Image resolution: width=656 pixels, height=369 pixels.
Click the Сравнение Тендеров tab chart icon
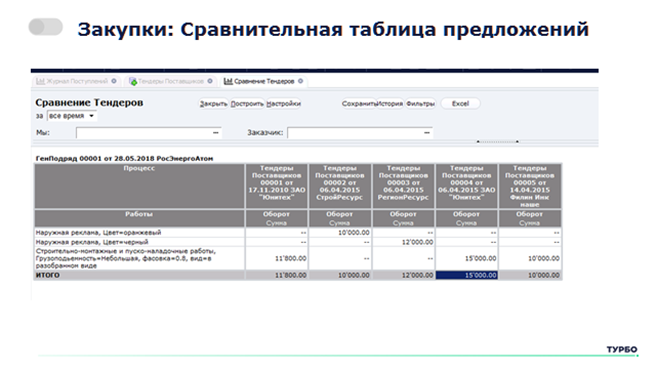tap(228, 81)
